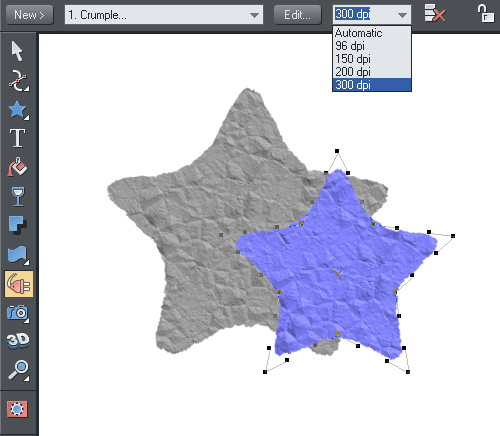Activate the Text tool

[17, 138]
